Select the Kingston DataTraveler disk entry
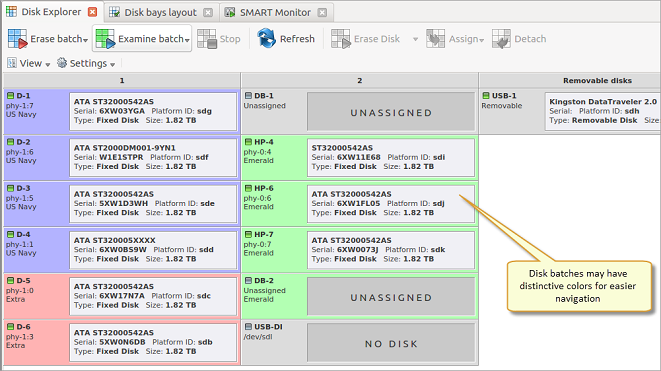 pyautogui.click(x=603, y=112)
